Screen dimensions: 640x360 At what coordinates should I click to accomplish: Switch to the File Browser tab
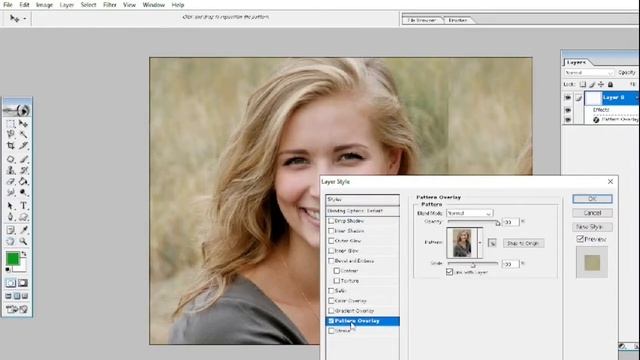(422, 20)
